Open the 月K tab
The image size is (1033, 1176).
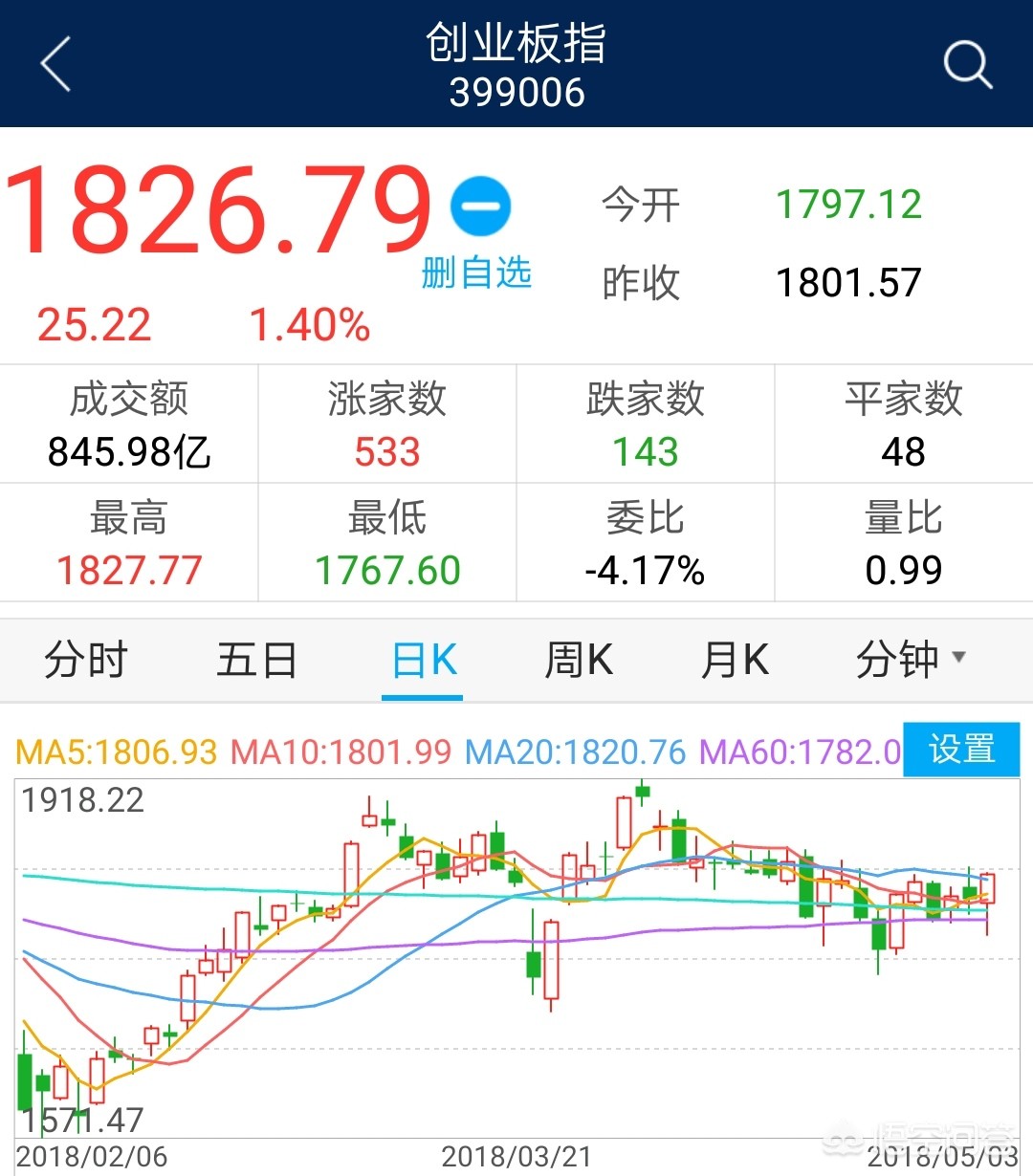pos(734,660)
